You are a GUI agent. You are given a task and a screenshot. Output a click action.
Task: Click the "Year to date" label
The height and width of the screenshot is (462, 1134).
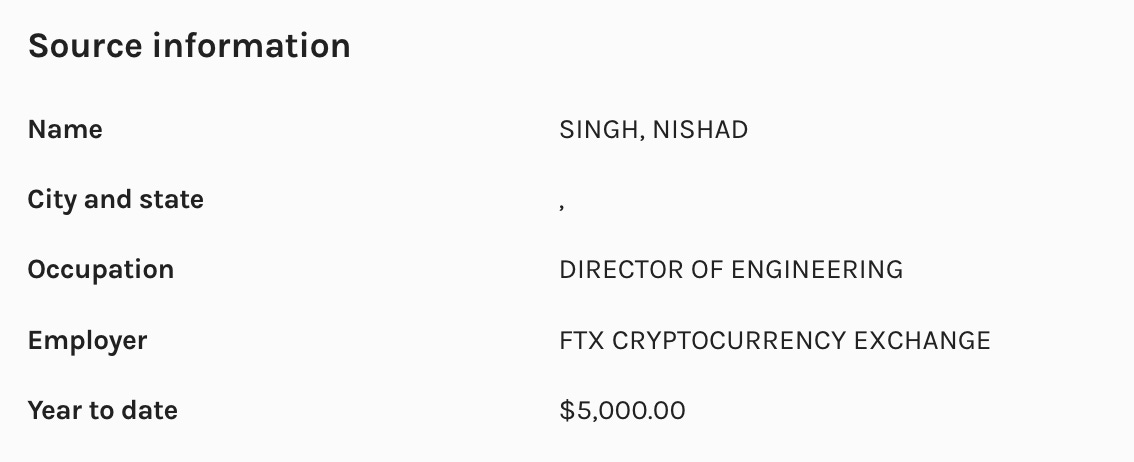(103, 410)
